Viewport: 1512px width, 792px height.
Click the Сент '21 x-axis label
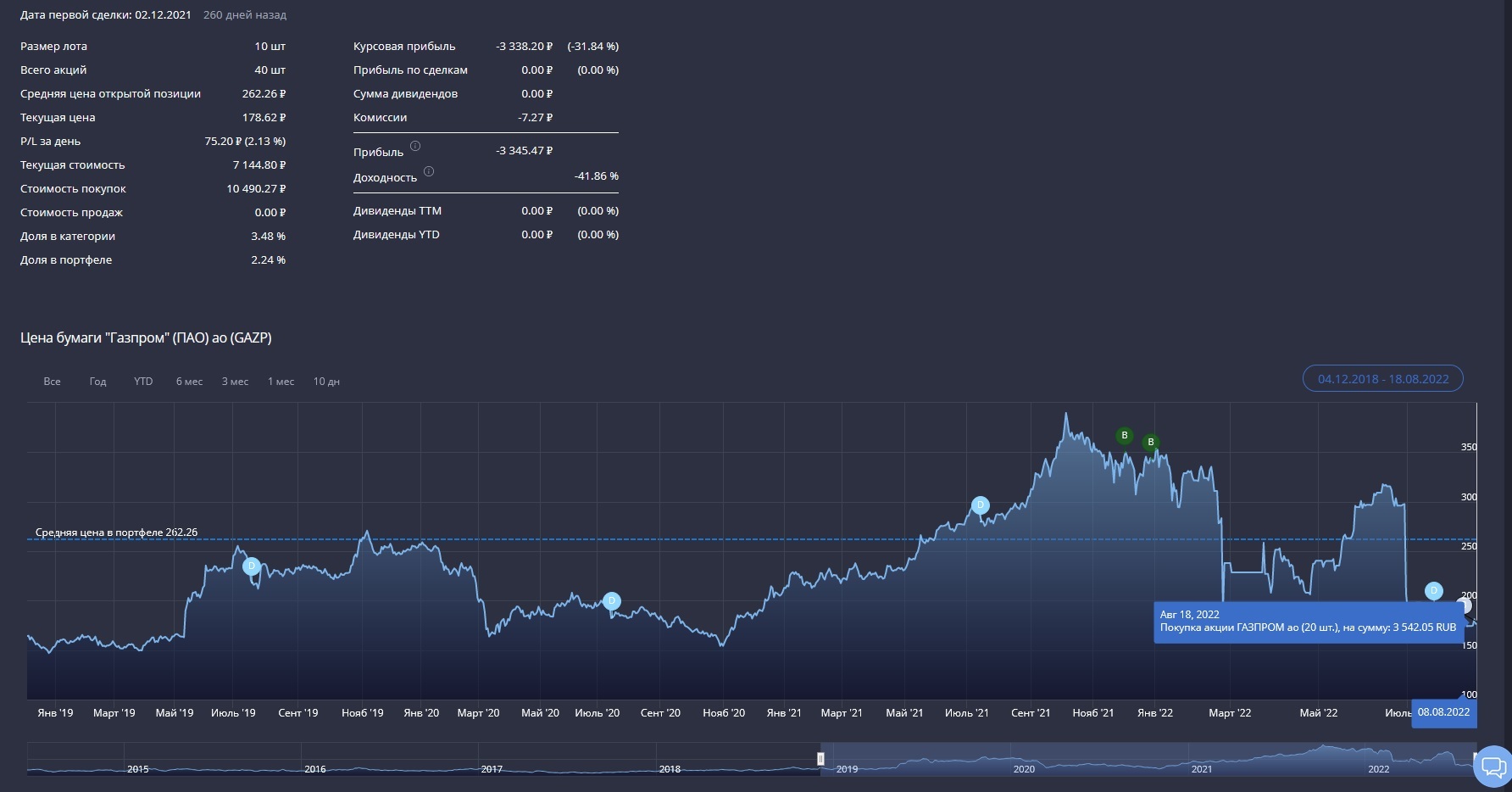pyautogui.click(x=1031, y=713)
